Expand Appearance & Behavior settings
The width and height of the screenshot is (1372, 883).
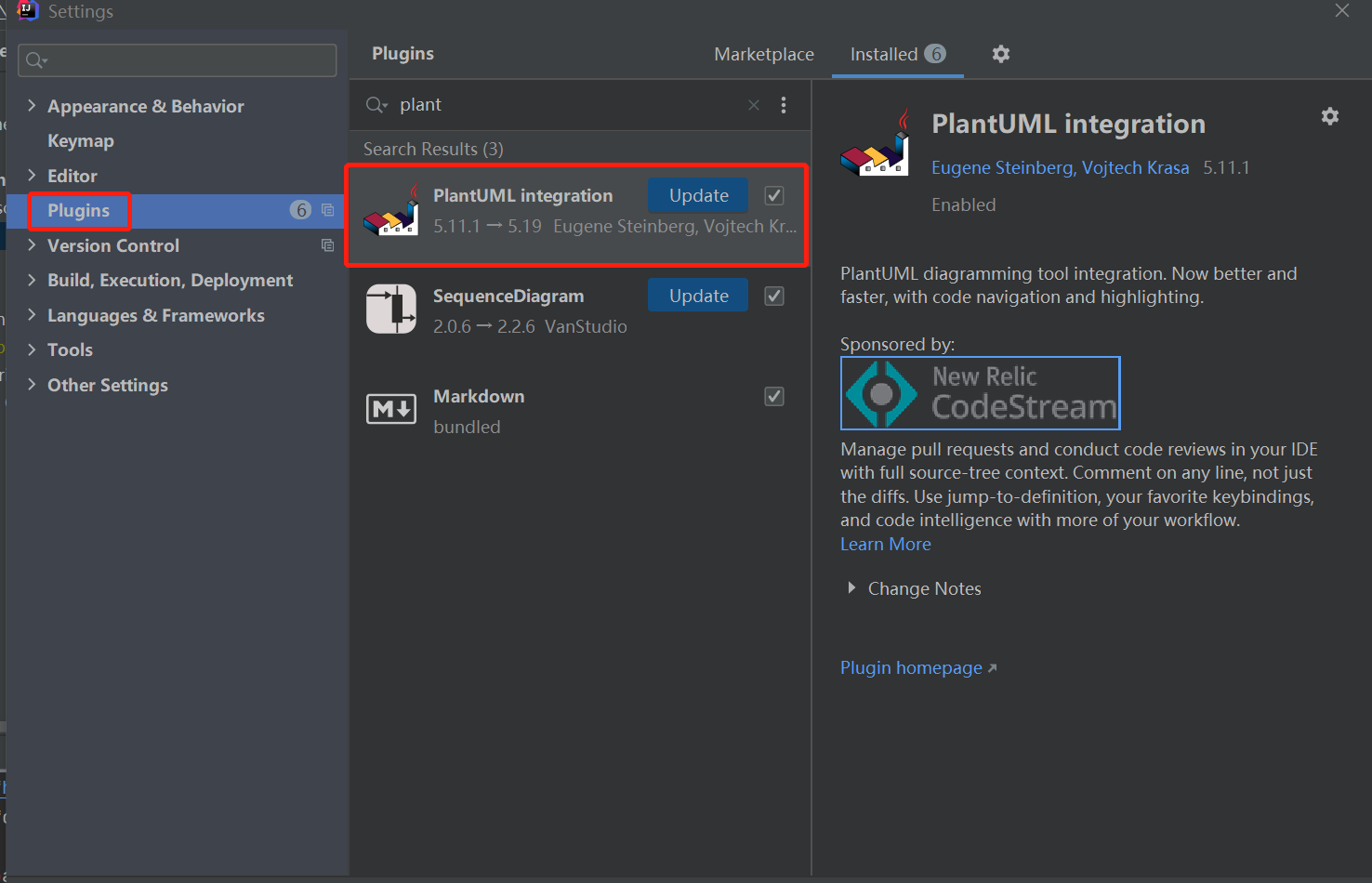point(32,105)
